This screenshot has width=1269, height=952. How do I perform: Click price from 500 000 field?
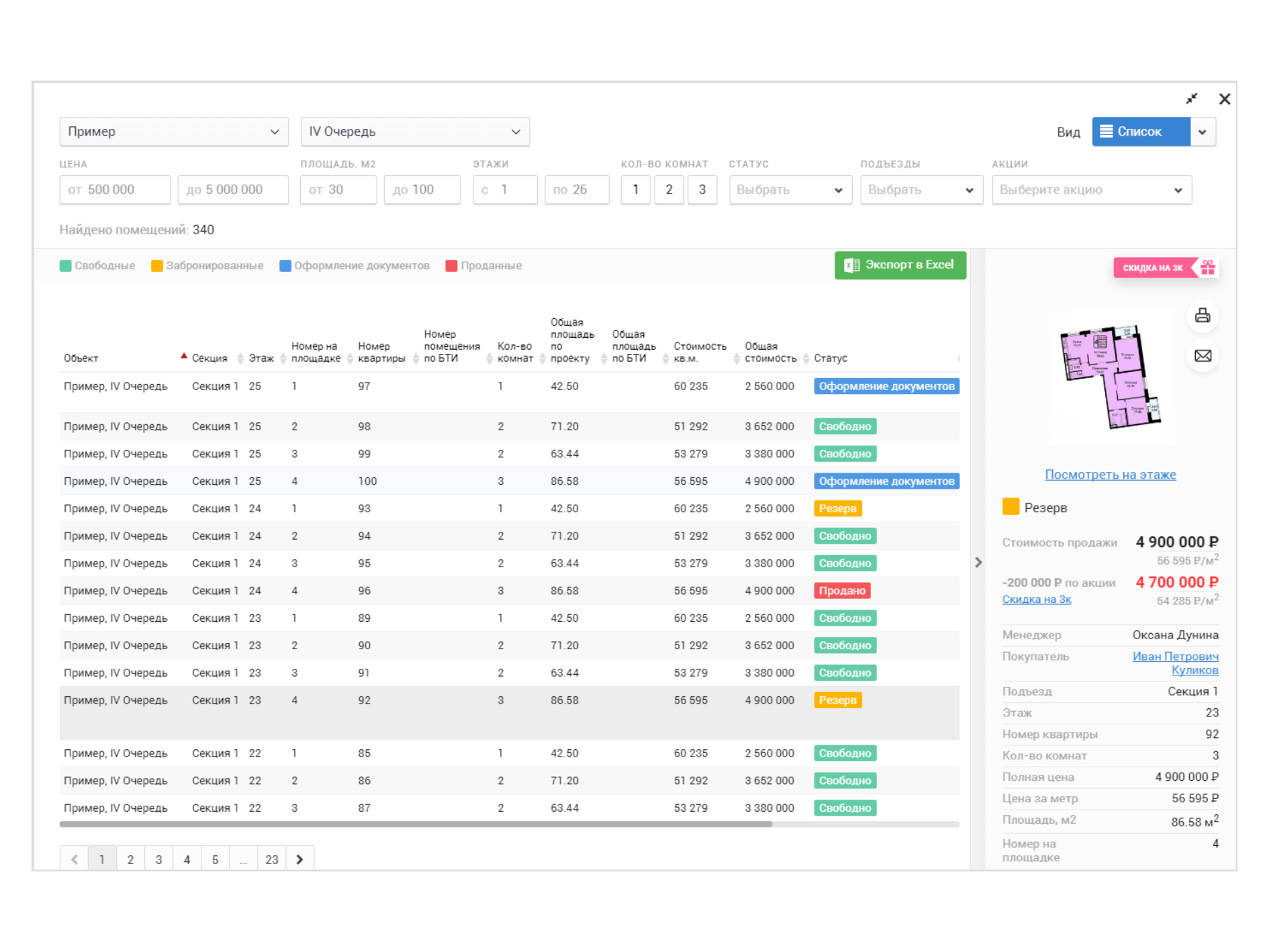click(x=115, y=190)
